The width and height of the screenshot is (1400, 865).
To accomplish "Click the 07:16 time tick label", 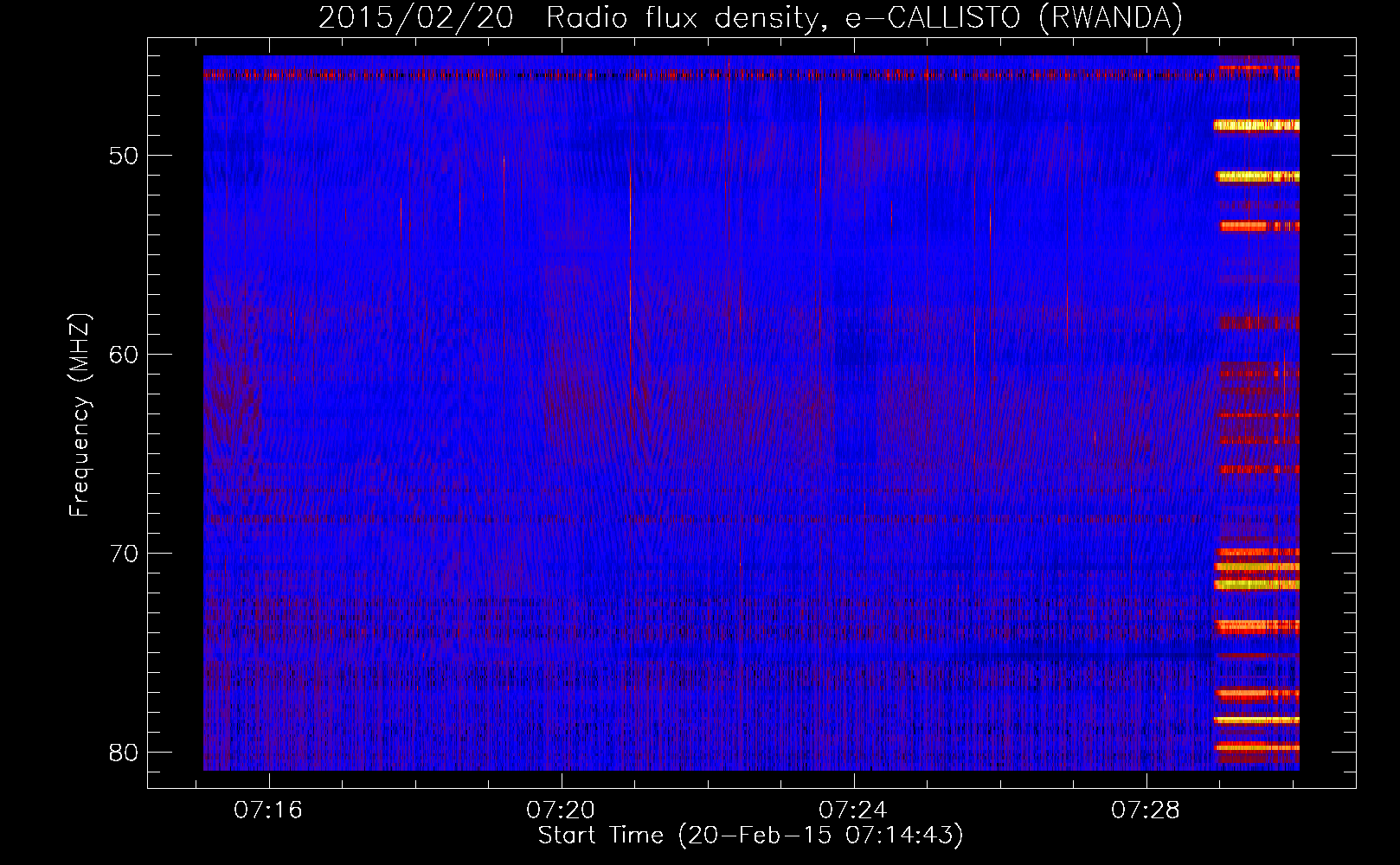I will [x=268, y=810].
